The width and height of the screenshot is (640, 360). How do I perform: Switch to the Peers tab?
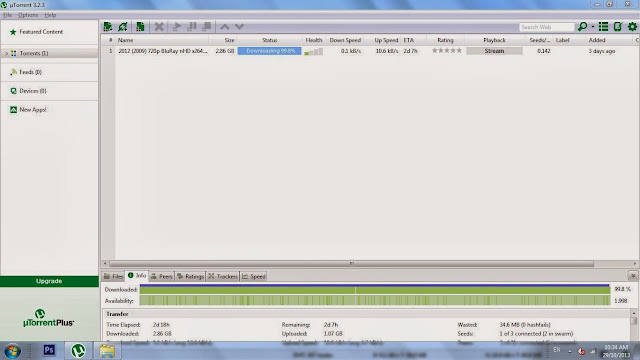pyautogui.click(x=162, y=276)
